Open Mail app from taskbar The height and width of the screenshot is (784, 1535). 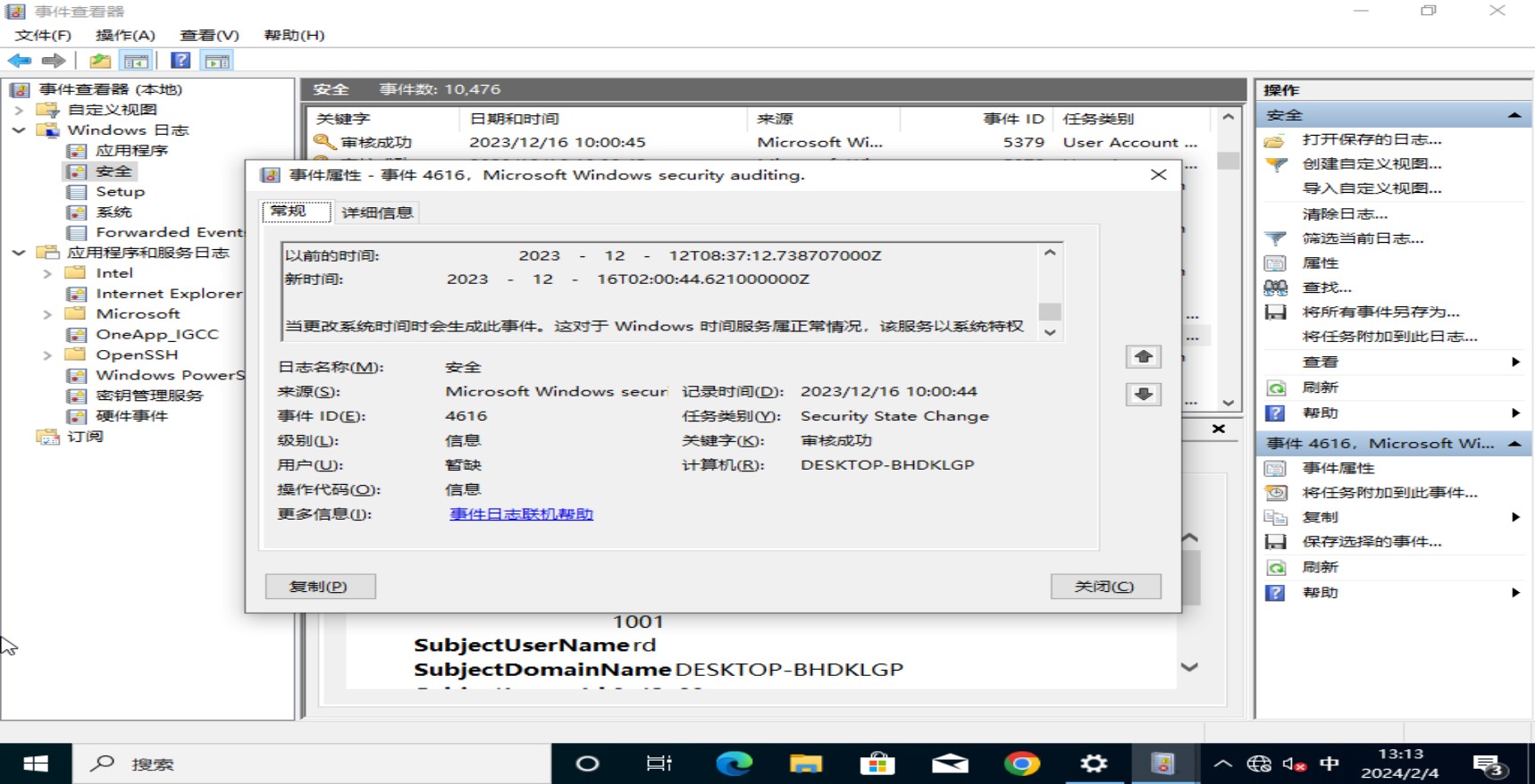(950, 763)
